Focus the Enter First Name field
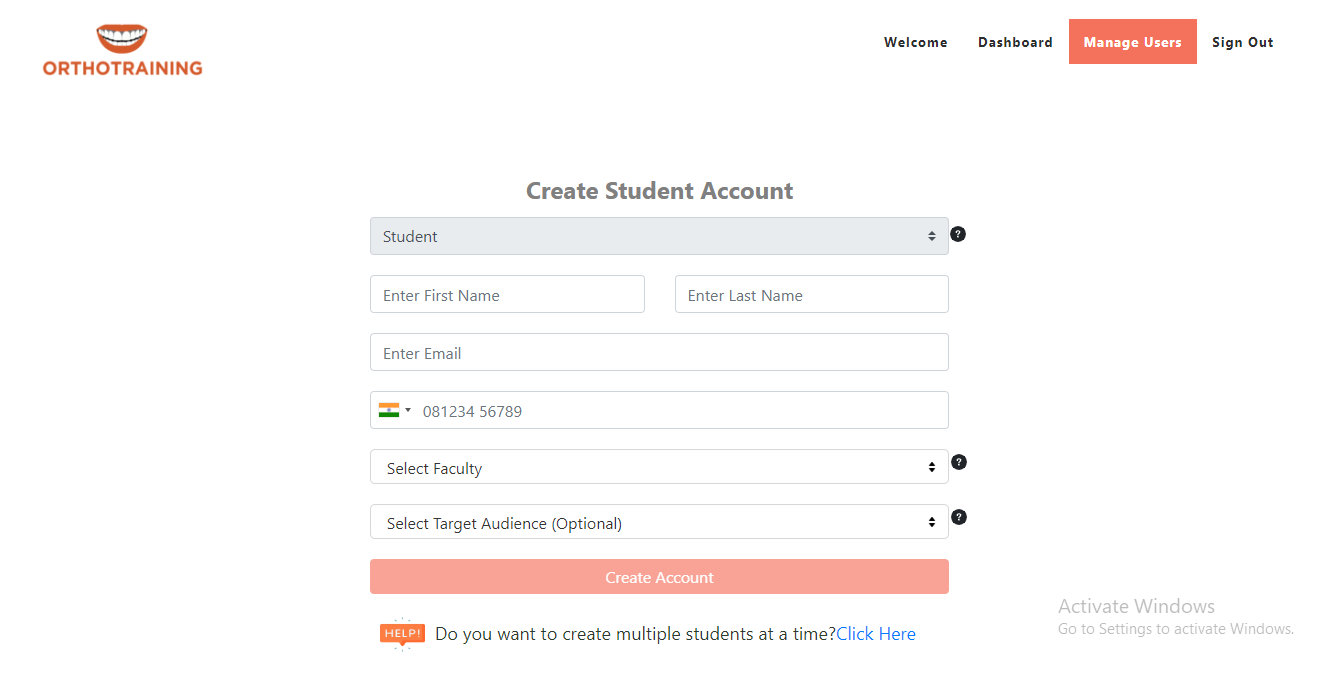 (507, 295)
